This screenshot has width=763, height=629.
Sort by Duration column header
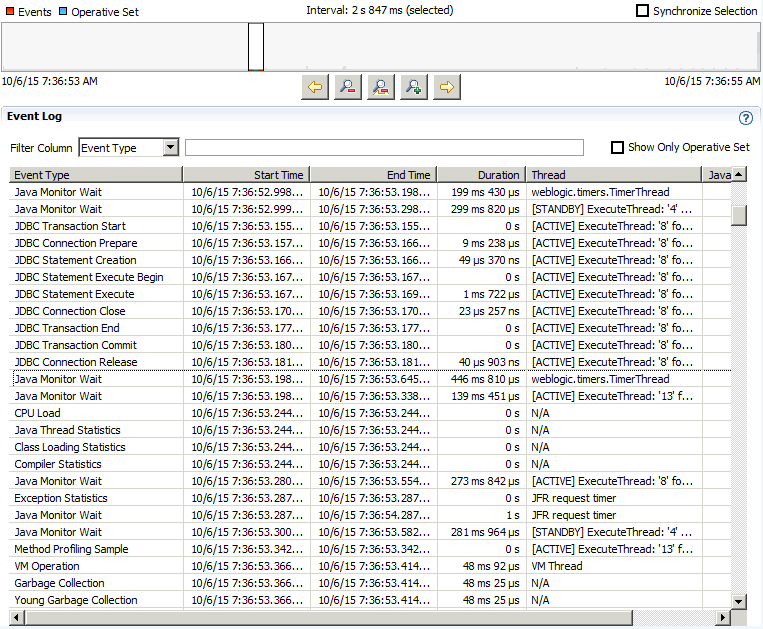coord(481,175)
